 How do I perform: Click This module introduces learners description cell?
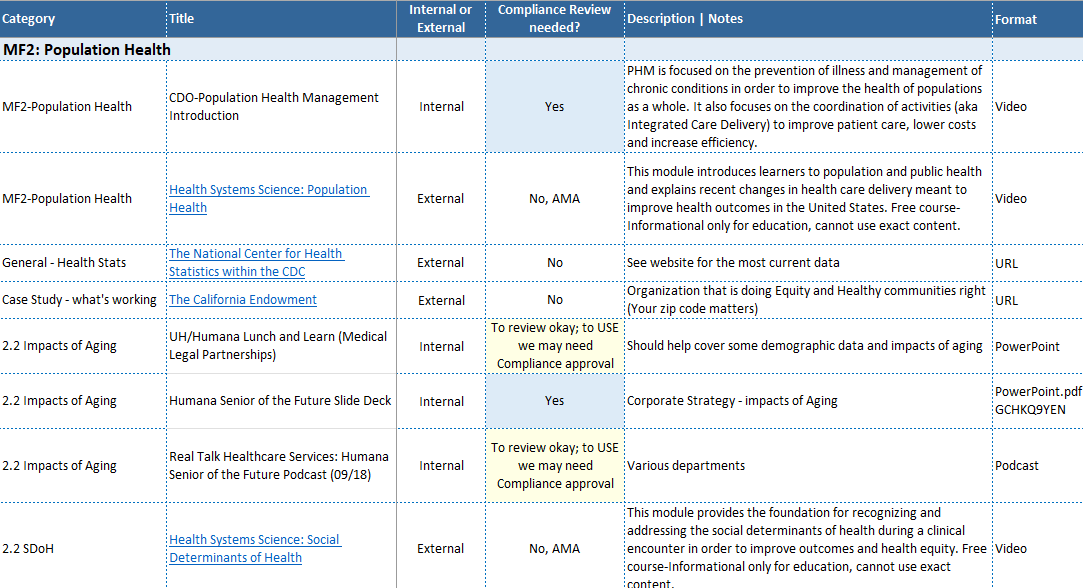[808, 198]
